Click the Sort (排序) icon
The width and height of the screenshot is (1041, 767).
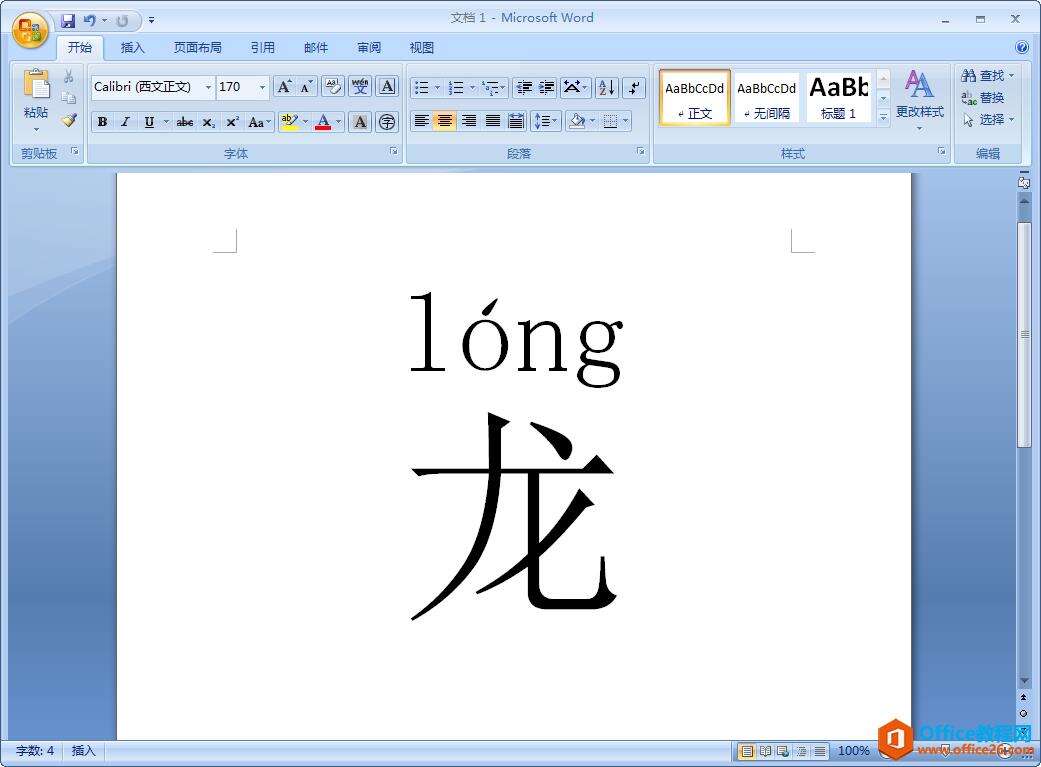click(606, 87)
